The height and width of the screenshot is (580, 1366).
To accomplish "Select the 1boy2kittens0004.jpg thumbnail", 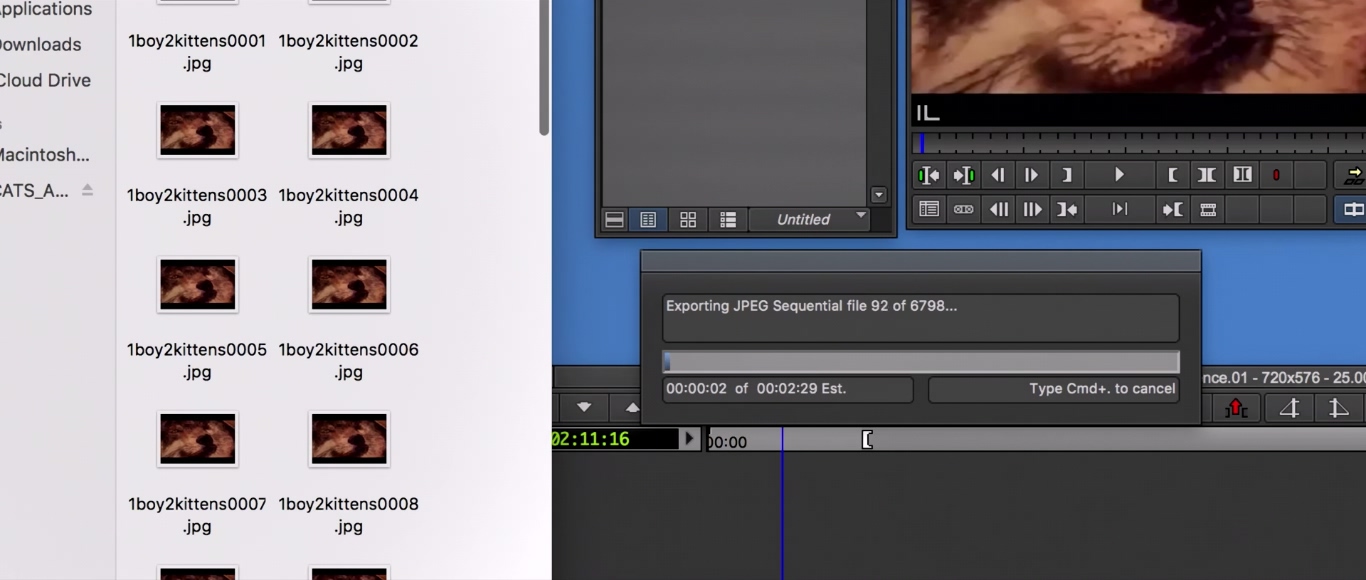I will [349, 130].
